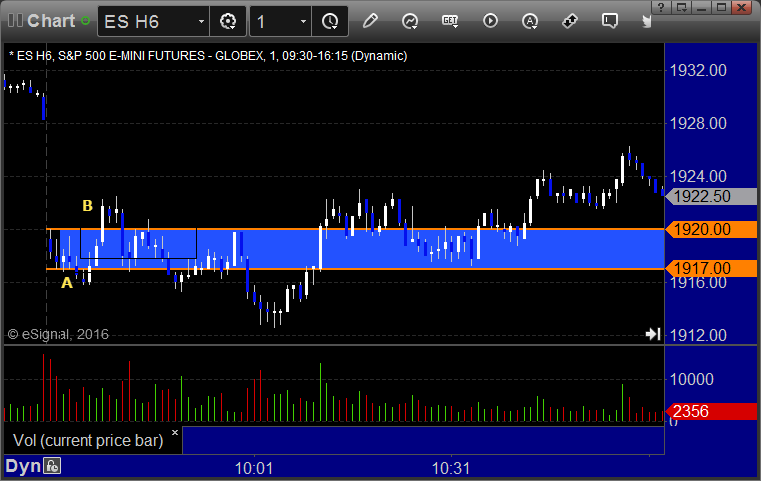Click the GET tools icon
Screen dimensions: 761x481
click(450, 21)
